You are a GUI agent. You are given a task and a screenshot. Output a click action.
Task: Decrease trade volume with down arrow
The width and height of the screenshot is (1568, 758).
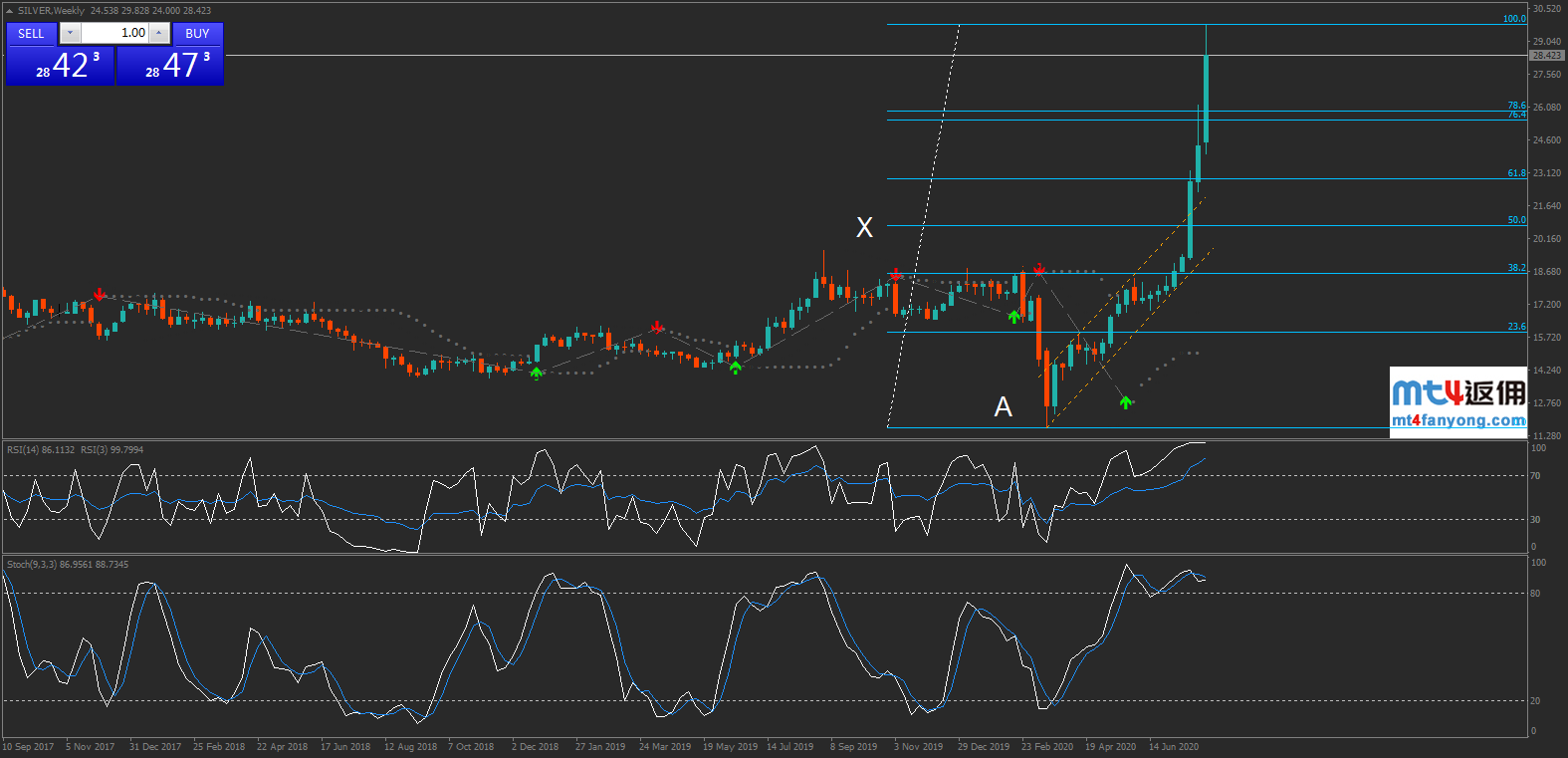(x=70, y=33)
